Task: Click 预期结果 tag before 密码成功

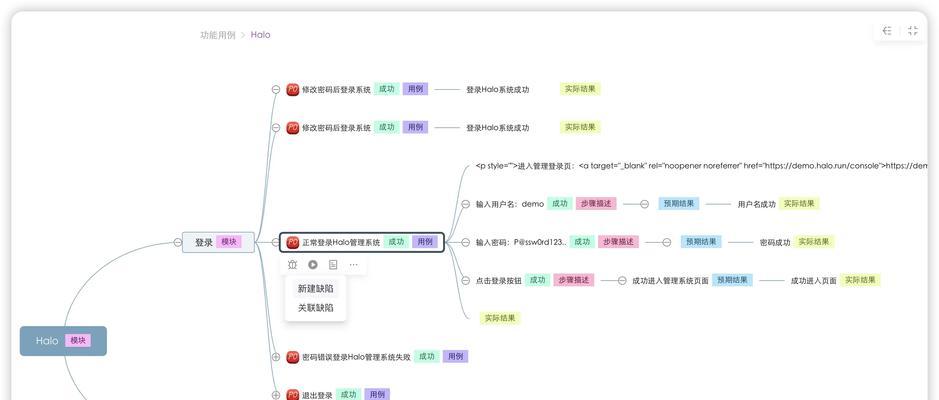Action: [x=701, y=242]
